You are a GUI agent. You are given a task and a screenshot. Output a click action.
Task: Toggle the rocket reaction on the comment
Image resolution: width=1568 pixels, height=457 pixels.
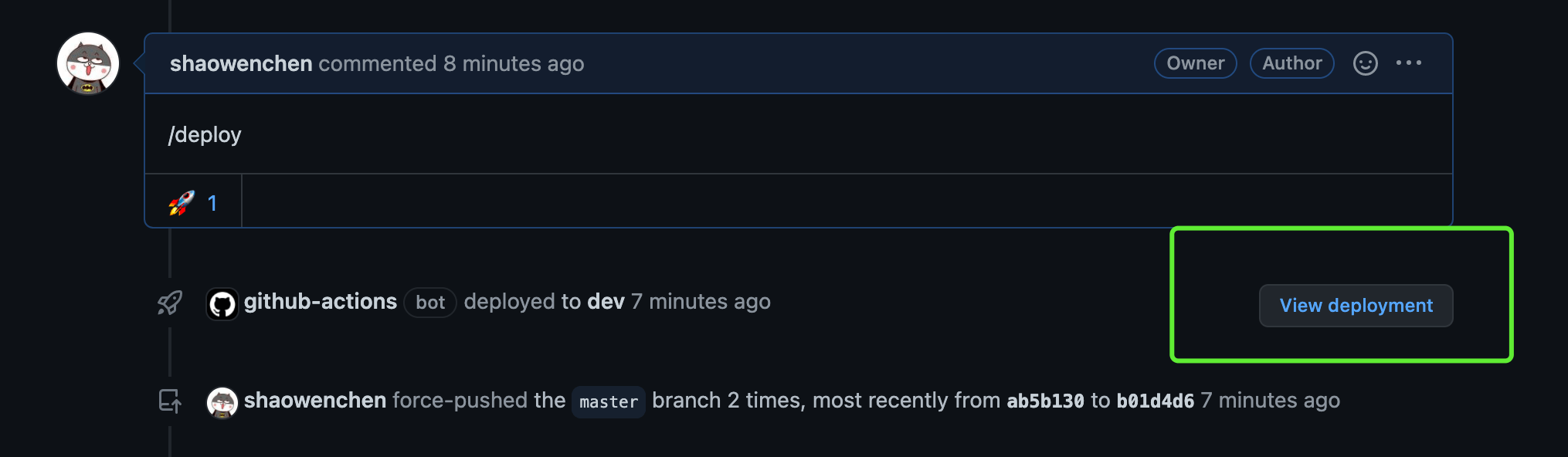[x=193, y=202]
